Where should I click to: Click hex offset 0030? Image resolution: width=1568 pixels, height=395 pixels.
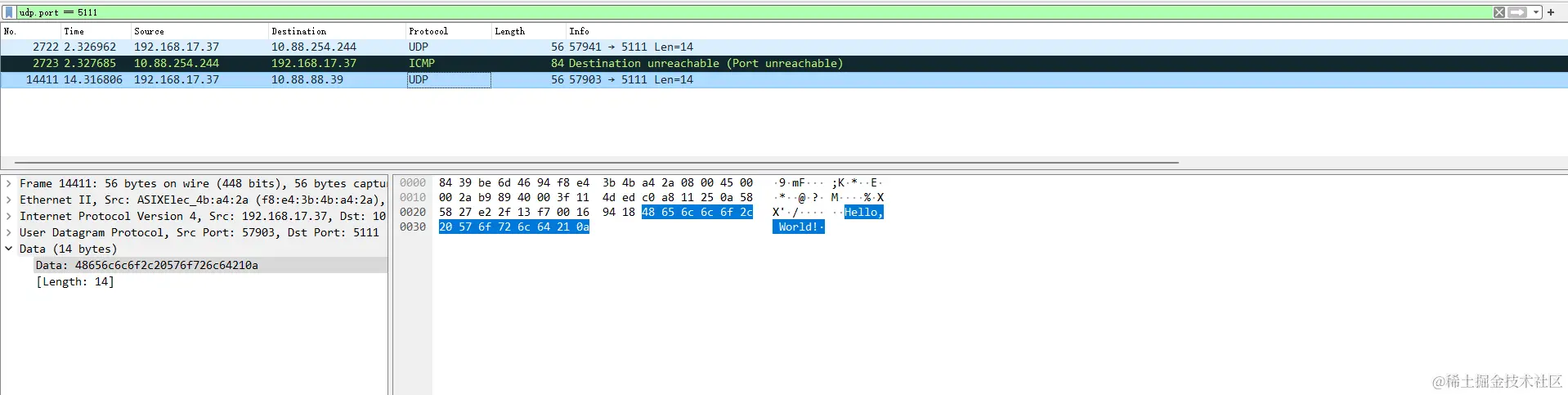tap(413, 227)
